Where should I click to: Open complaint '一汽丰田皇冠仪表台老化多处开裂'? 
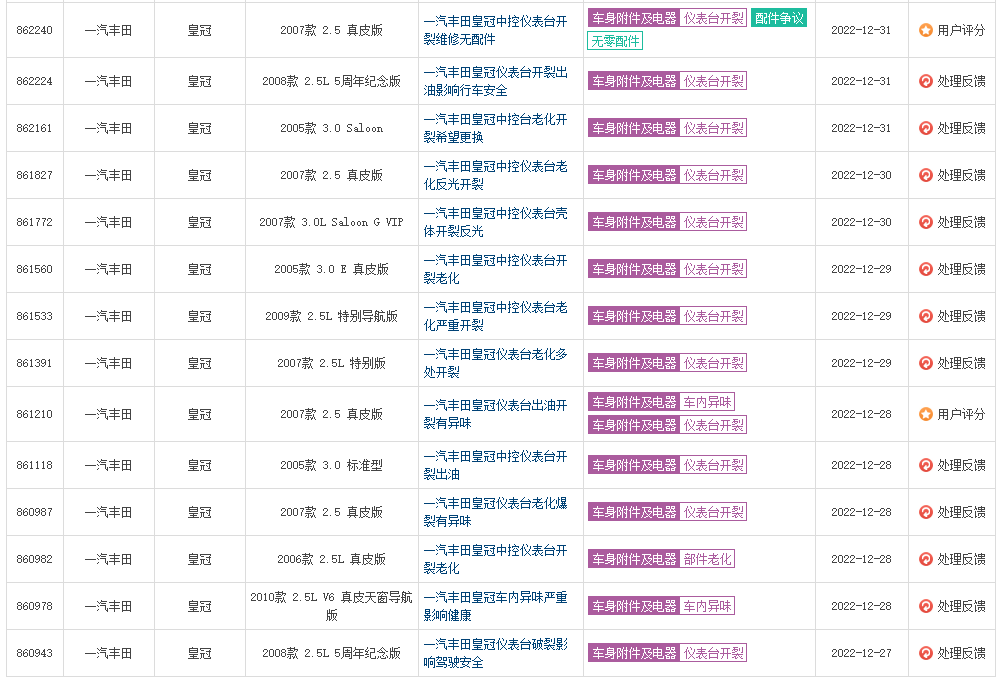(x=495, y=363)
